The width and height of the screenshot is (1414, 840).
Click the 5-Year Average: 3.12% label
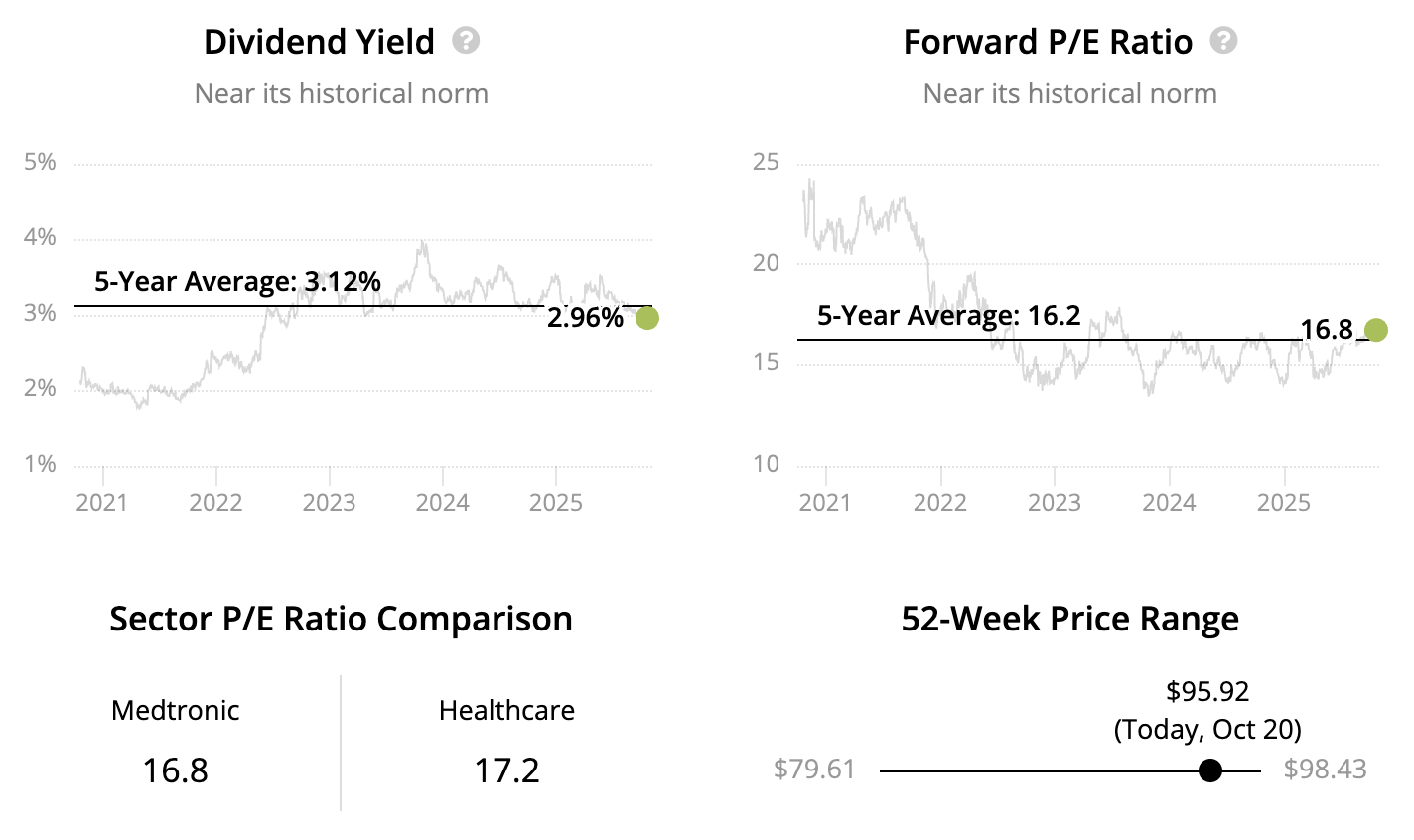pyautogui.click(x=237, y=282)
